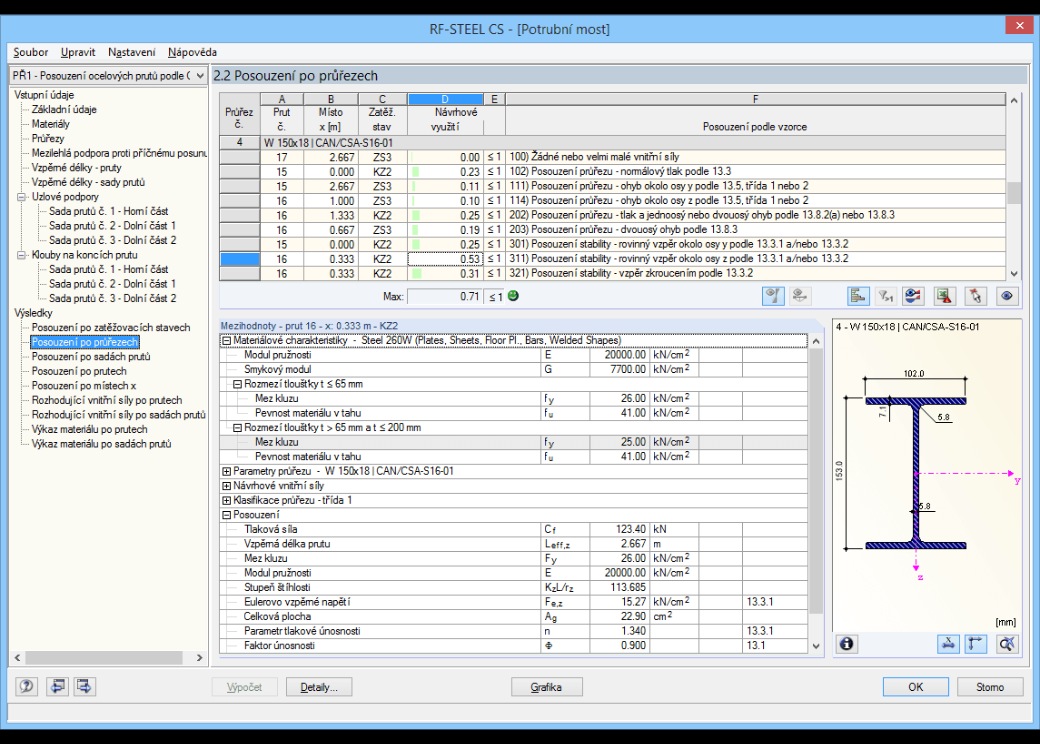Click the Tlaková síla value 123.40

619,530
